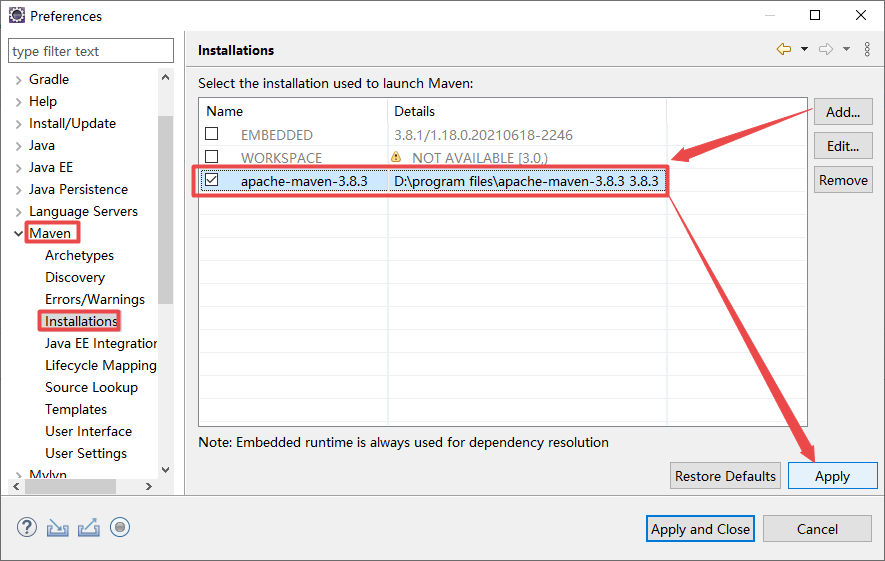Select Maven in preferences tree
This screenshot has height=561, width=885.
[x=50, y=233]
